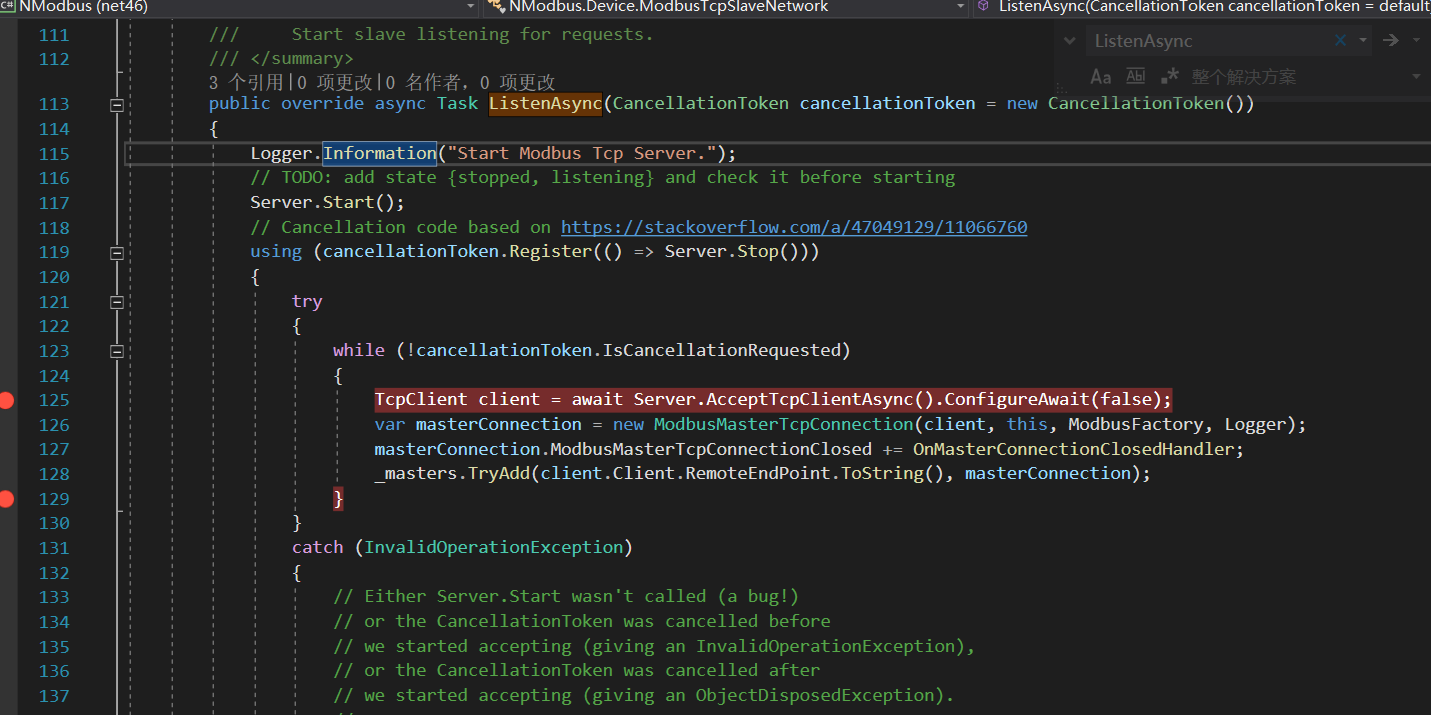Open the NModbus.Device.ModbusTcpSlaveNetwork type dropdown
This screenshot has height=715, width=1431.
click(961, 6)
